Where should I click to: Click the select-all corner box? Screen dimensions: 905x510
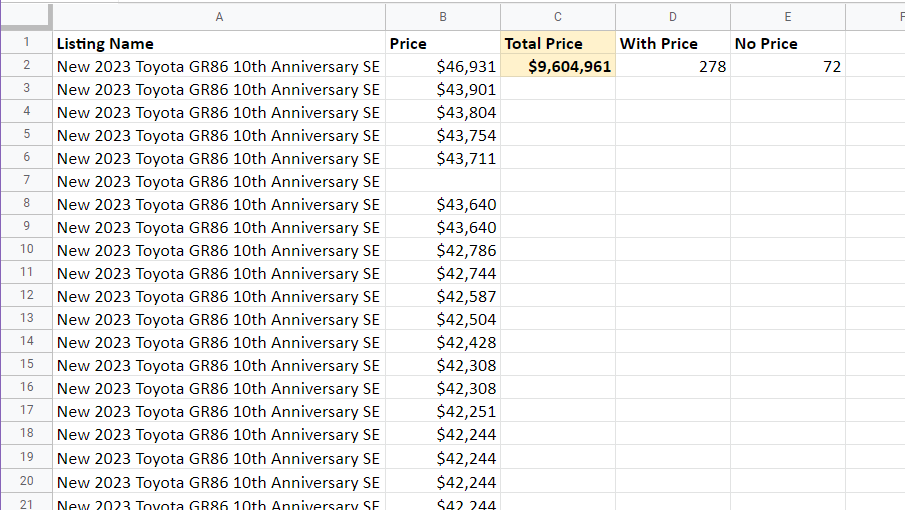point(26,16)
